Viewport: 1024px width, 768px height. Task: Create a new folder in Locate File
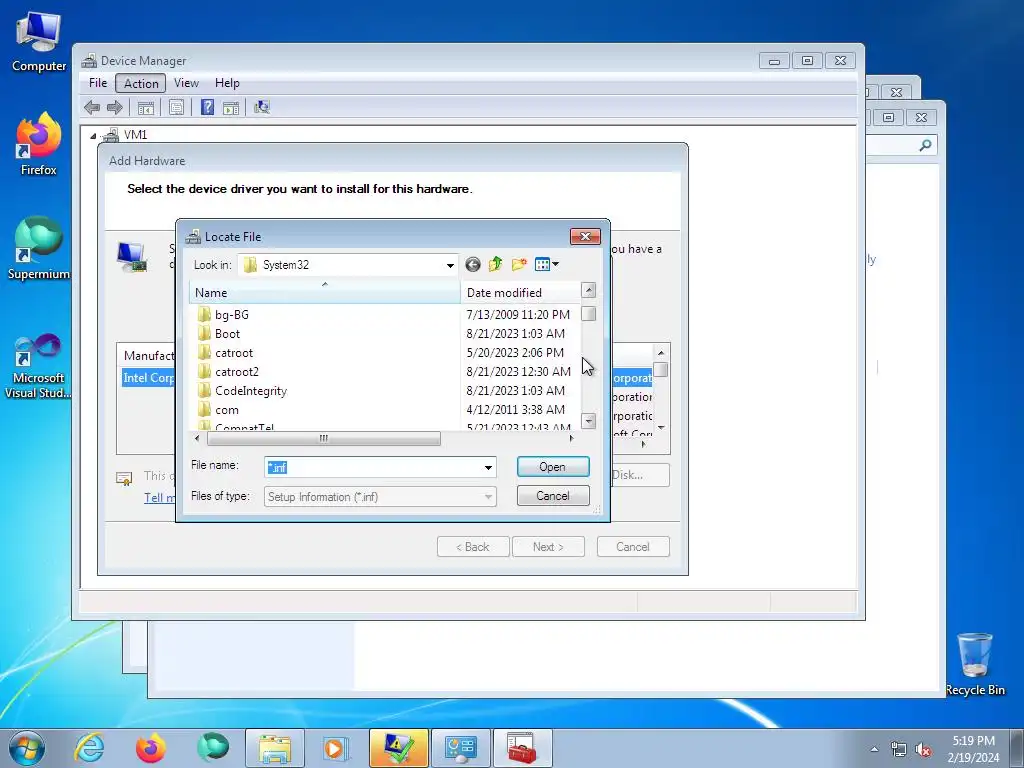[x=519, y=264]
